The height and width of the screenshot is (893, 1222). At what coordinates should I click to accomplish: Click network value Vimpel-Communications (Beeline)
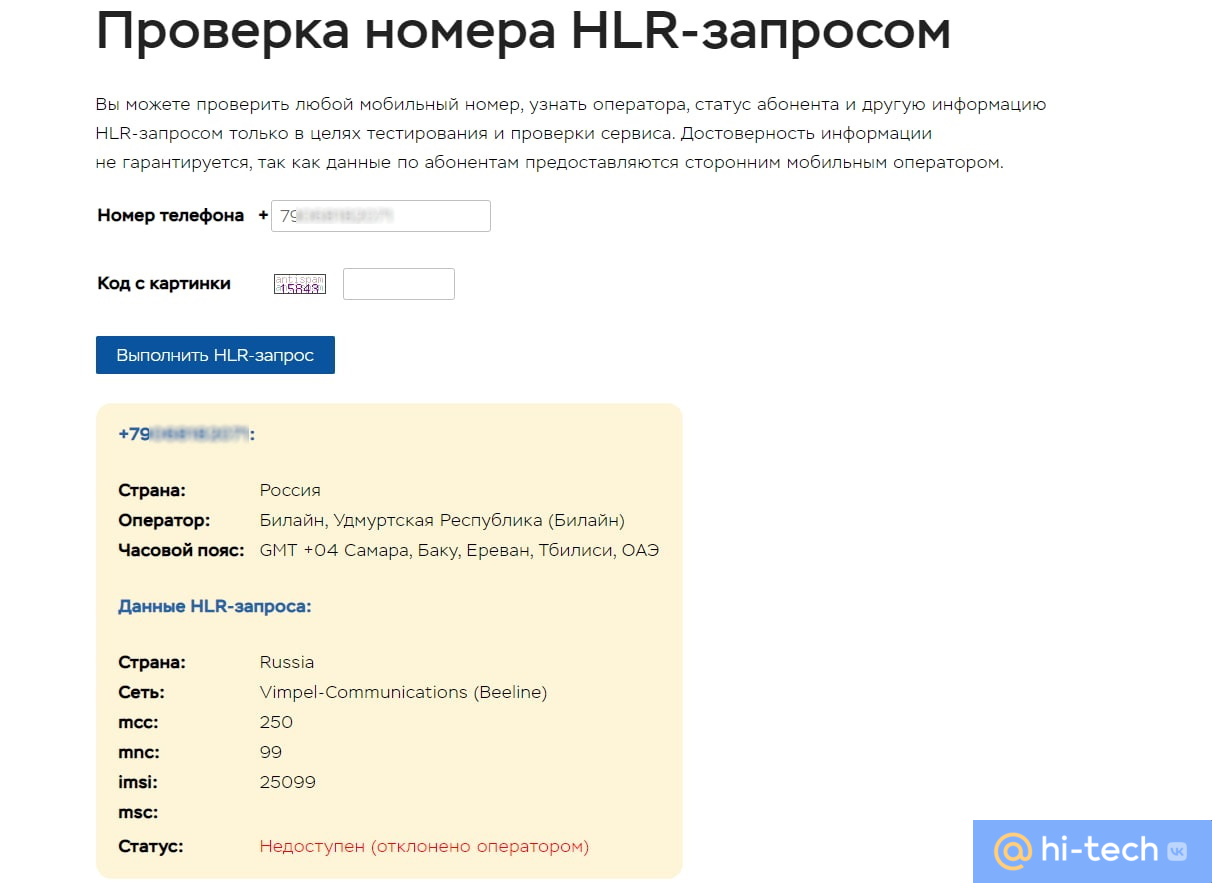tap(403, 692)
